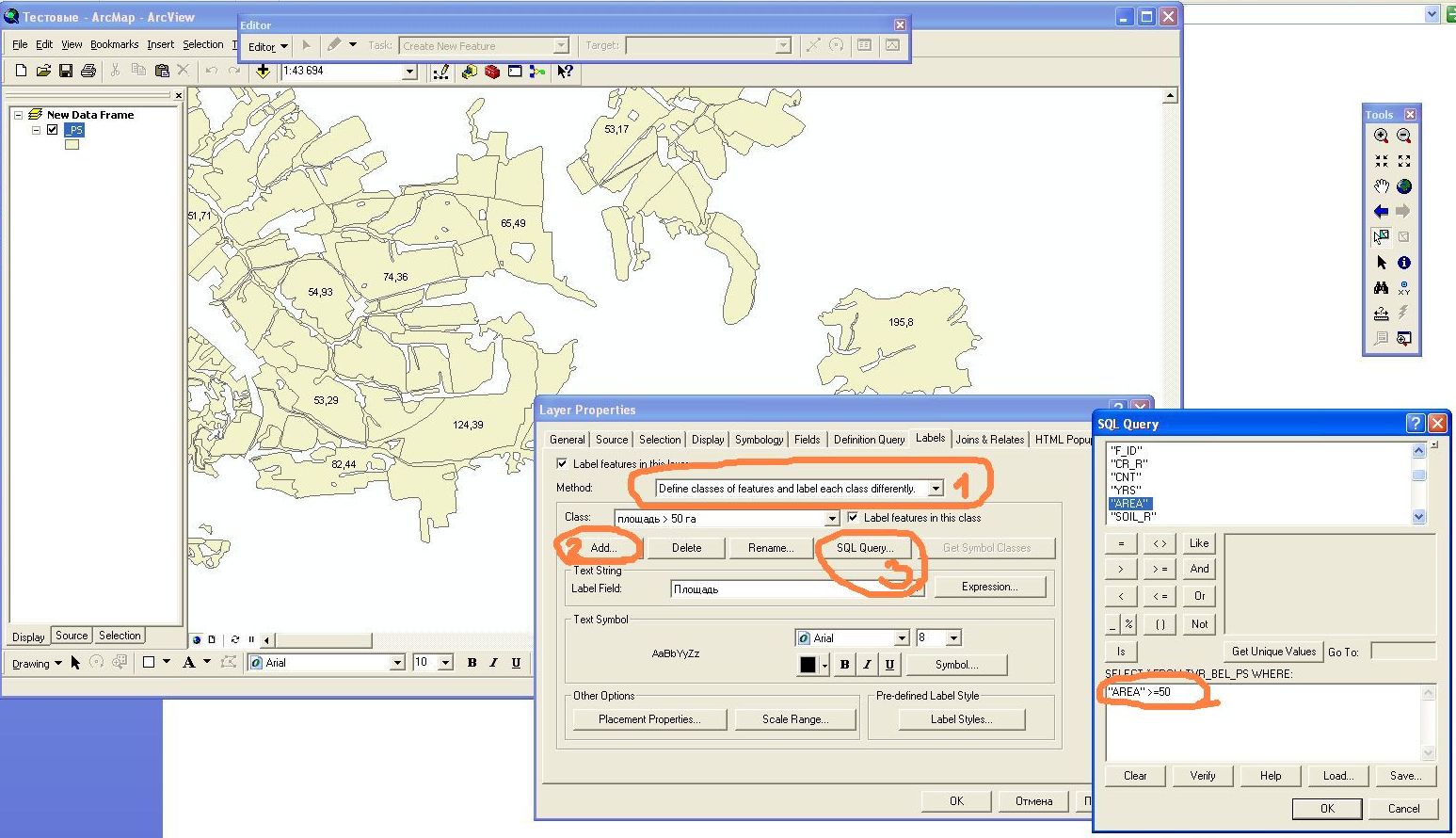Click Verify in SQL Query dialog

pos(1203,776)
